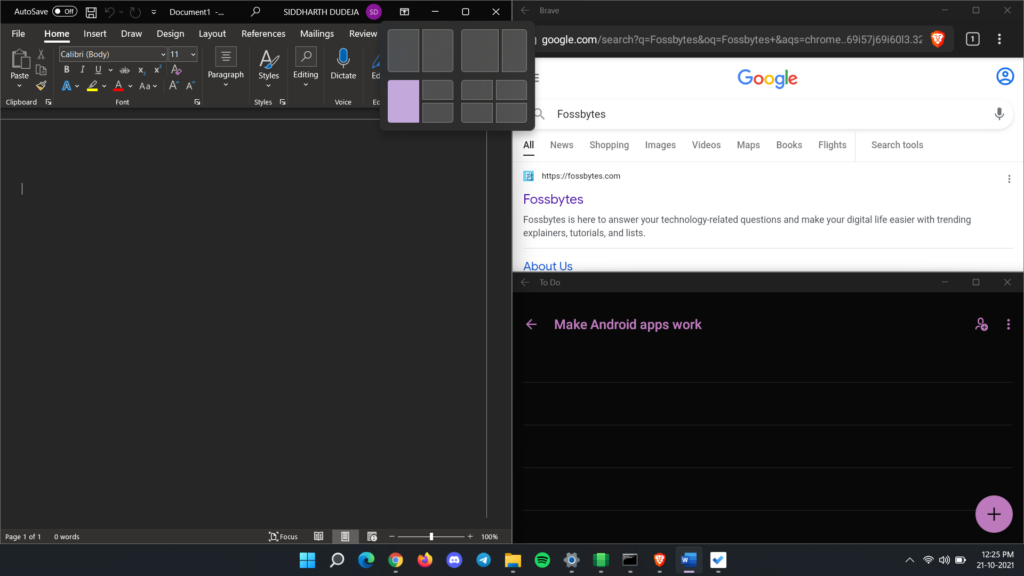
Task: Select the Format Painter brush icon
Action: coord(41,86)
